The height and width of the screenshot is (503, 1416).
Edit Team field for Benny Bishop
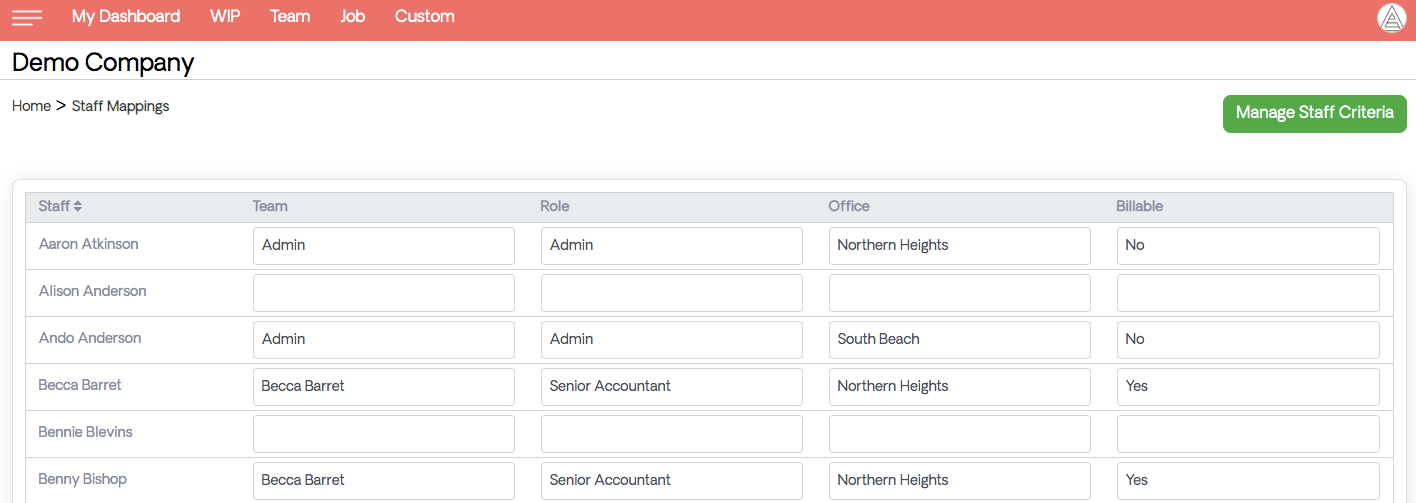tap(384, 481)
